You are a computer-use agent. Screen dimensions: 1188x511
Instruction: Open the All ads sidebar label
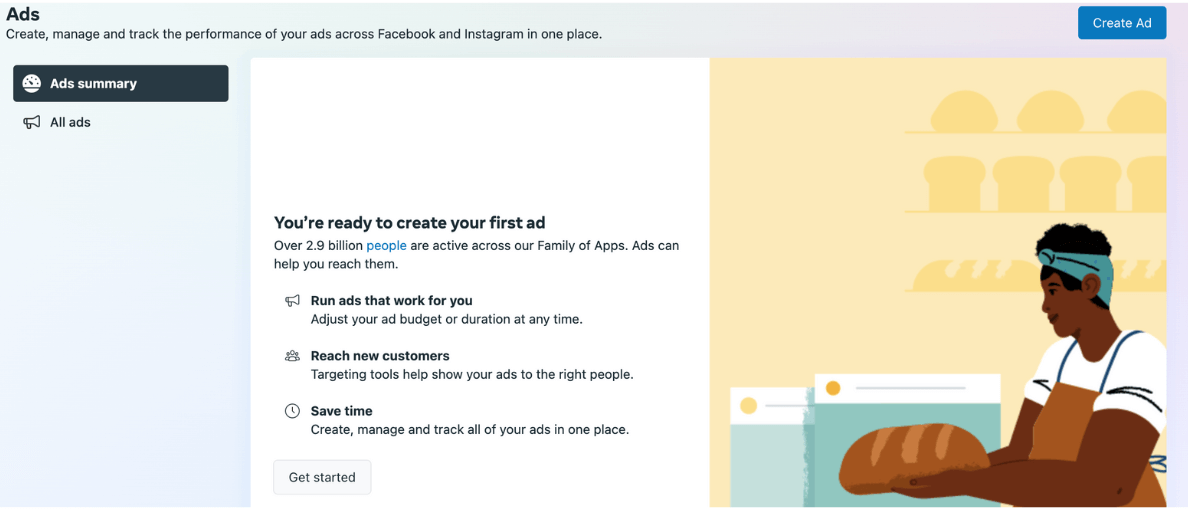click(x=70, y=122)
